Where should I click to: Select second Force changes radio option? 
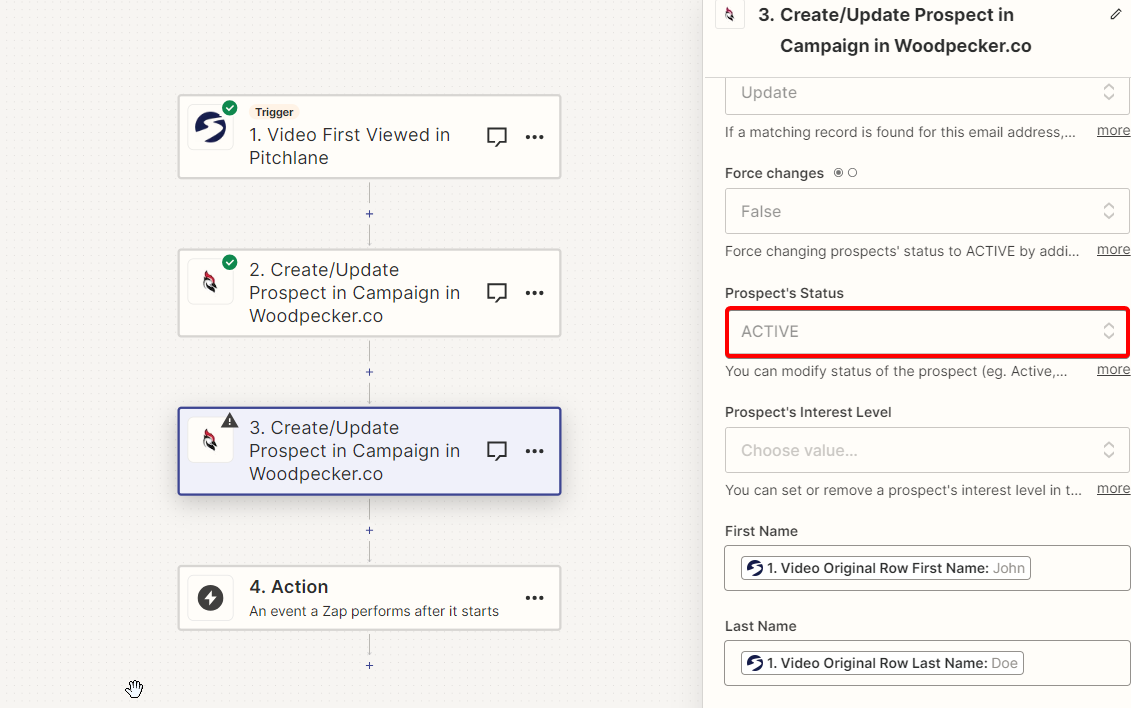tap(853, 173)
